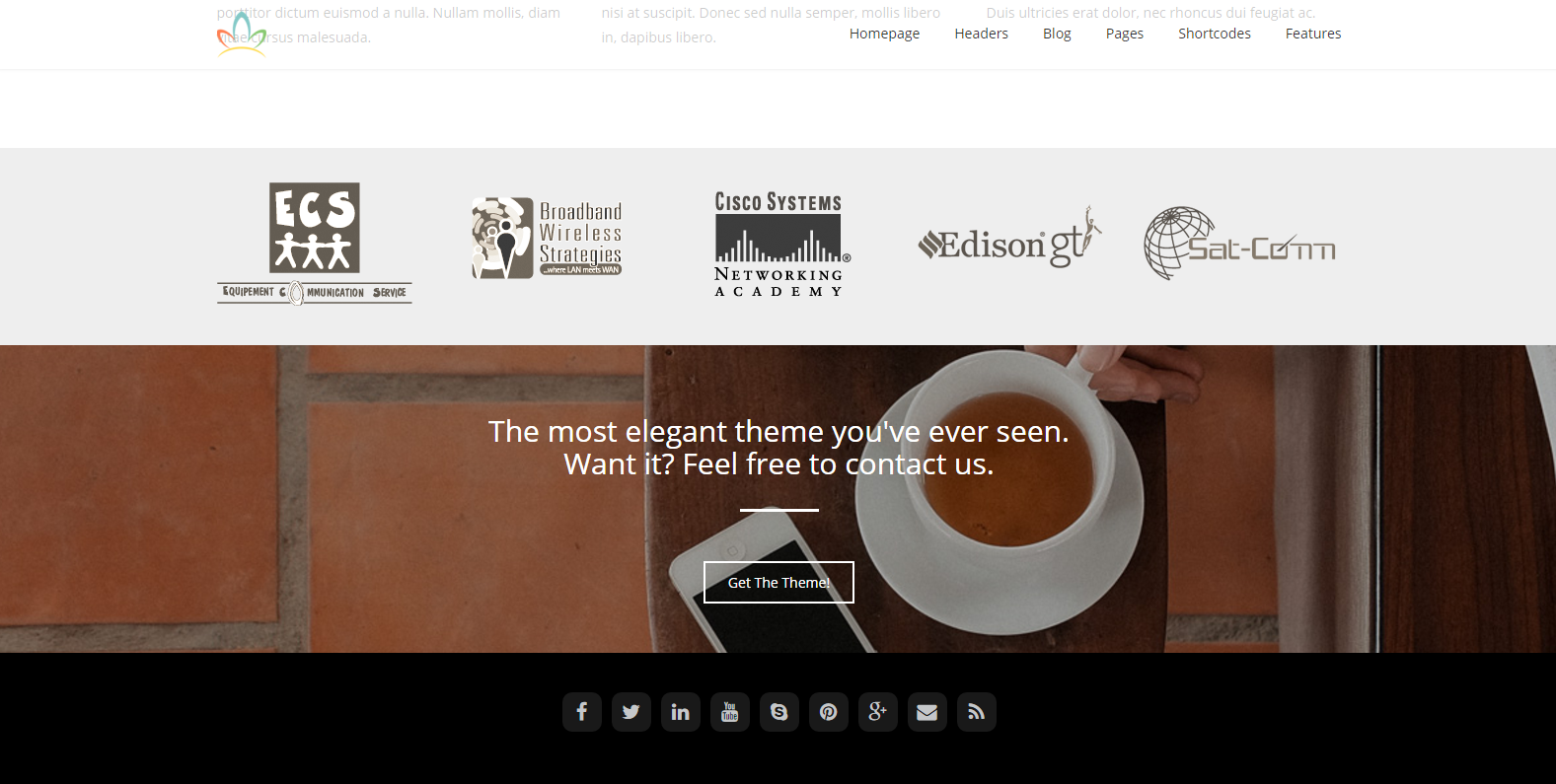Open the Headers menu item
1556x784 pixels.
tap(982, 34)
